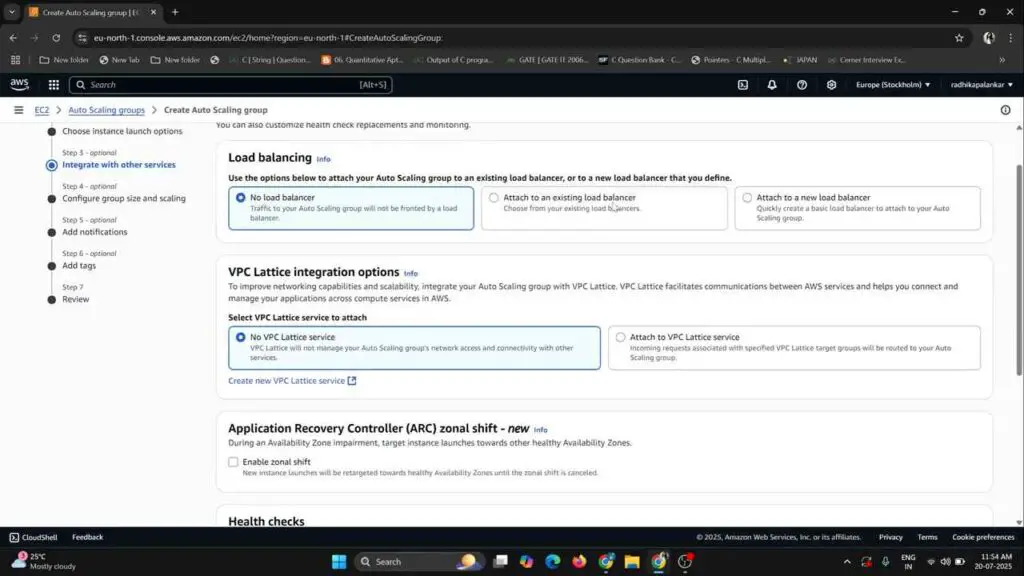Open the taskbar clock and date

click(992, 562)
